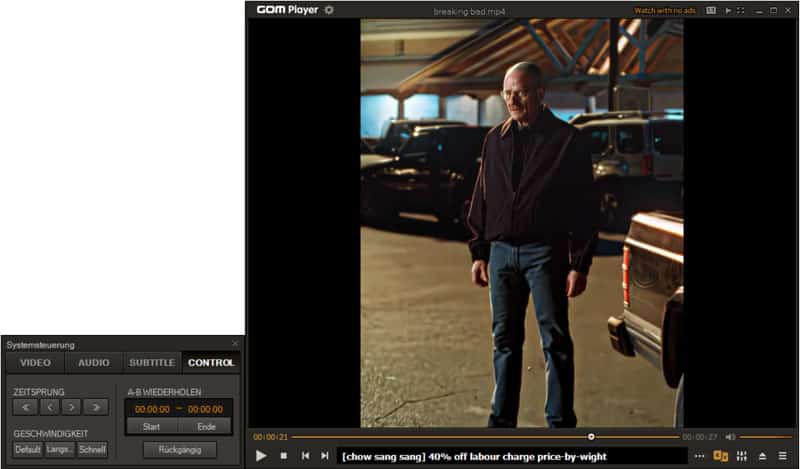Click the chow sang sang ad ticker text
This screenshot has width=800, height=469.
(474, 456)
